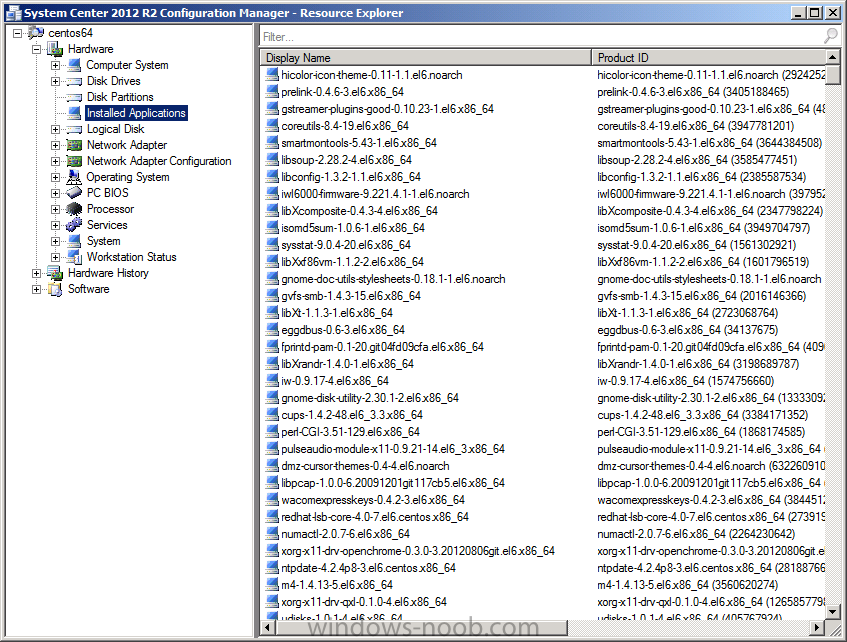This screenshot has height=642, width=847.
Task: Select the Installed Applications tree item
Action: [x=137, y=113]
